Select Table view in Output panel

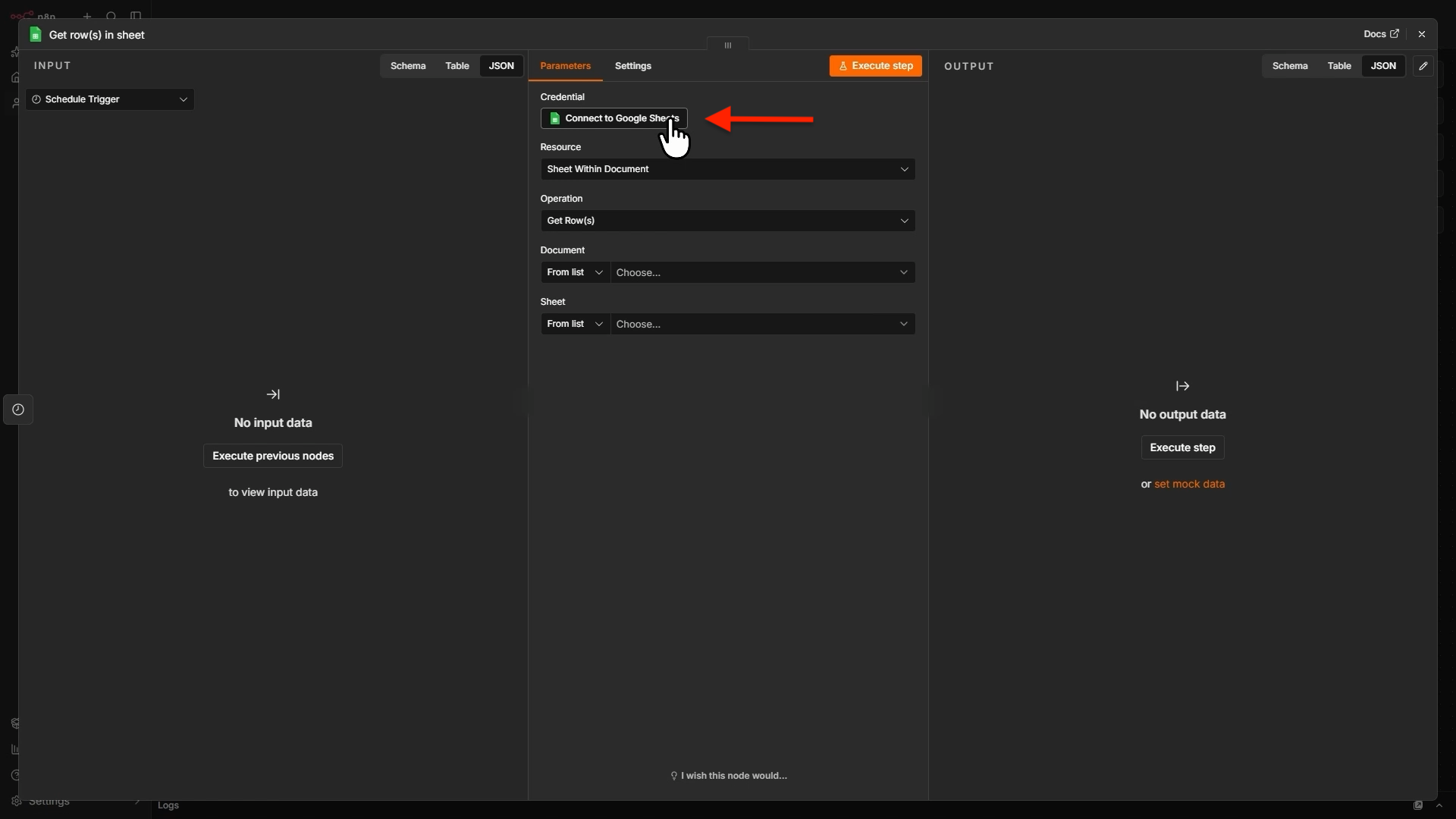click(1339, 66)
